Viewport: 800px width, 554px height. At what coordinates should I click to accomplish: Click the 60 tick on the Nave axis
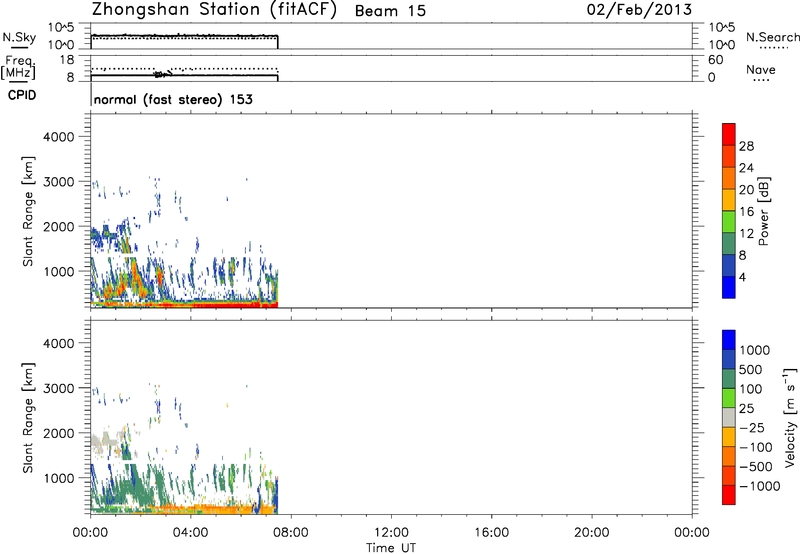(716, 60)
